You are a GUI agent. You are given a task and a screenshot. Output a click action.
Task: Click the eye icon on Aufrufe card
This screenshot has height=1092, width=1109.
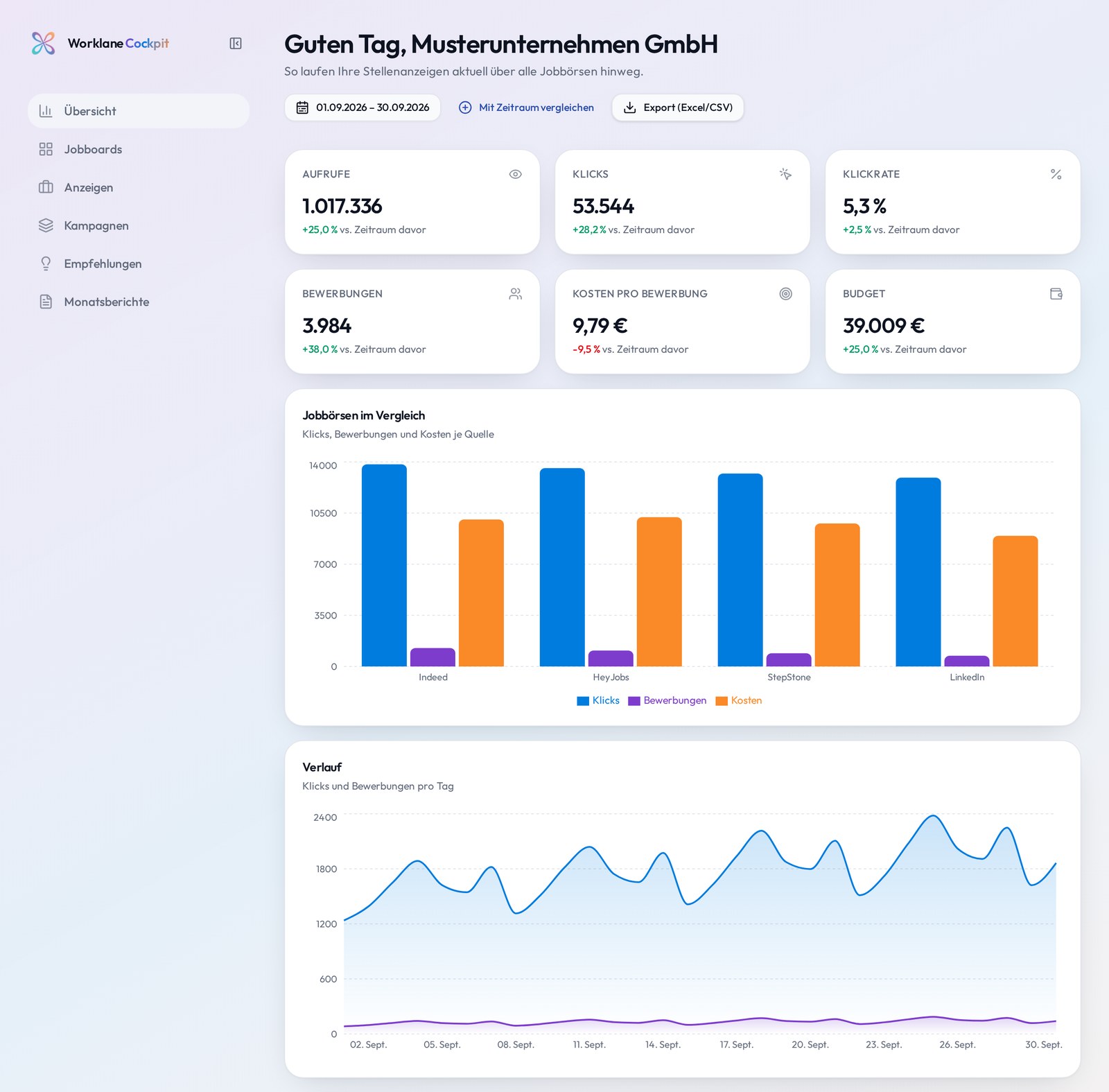515,174
